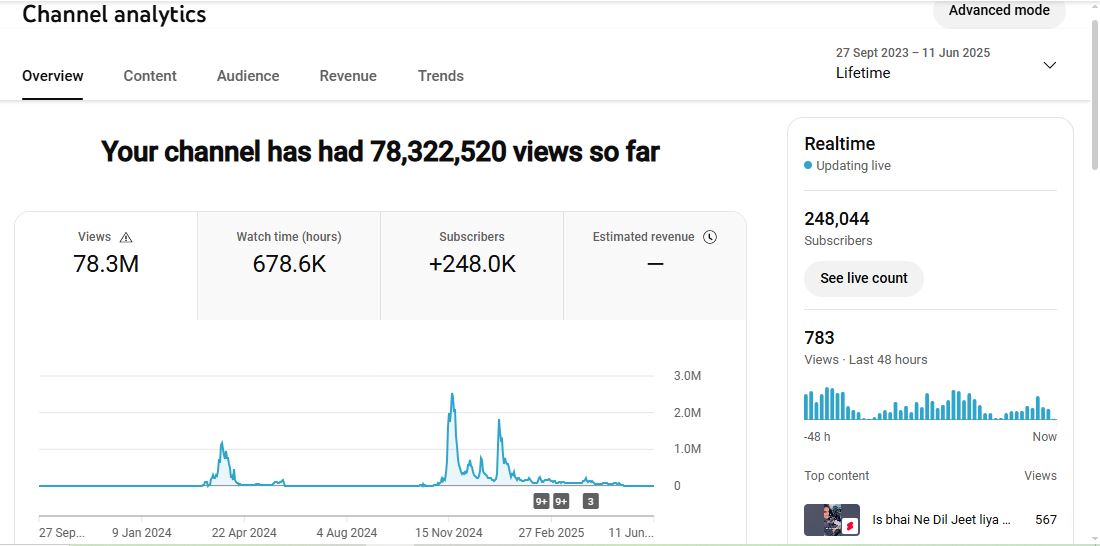Click the clock icon next to Estimated revenue
The width and height of the screenshot is (1100, 546).
point(710,237)
